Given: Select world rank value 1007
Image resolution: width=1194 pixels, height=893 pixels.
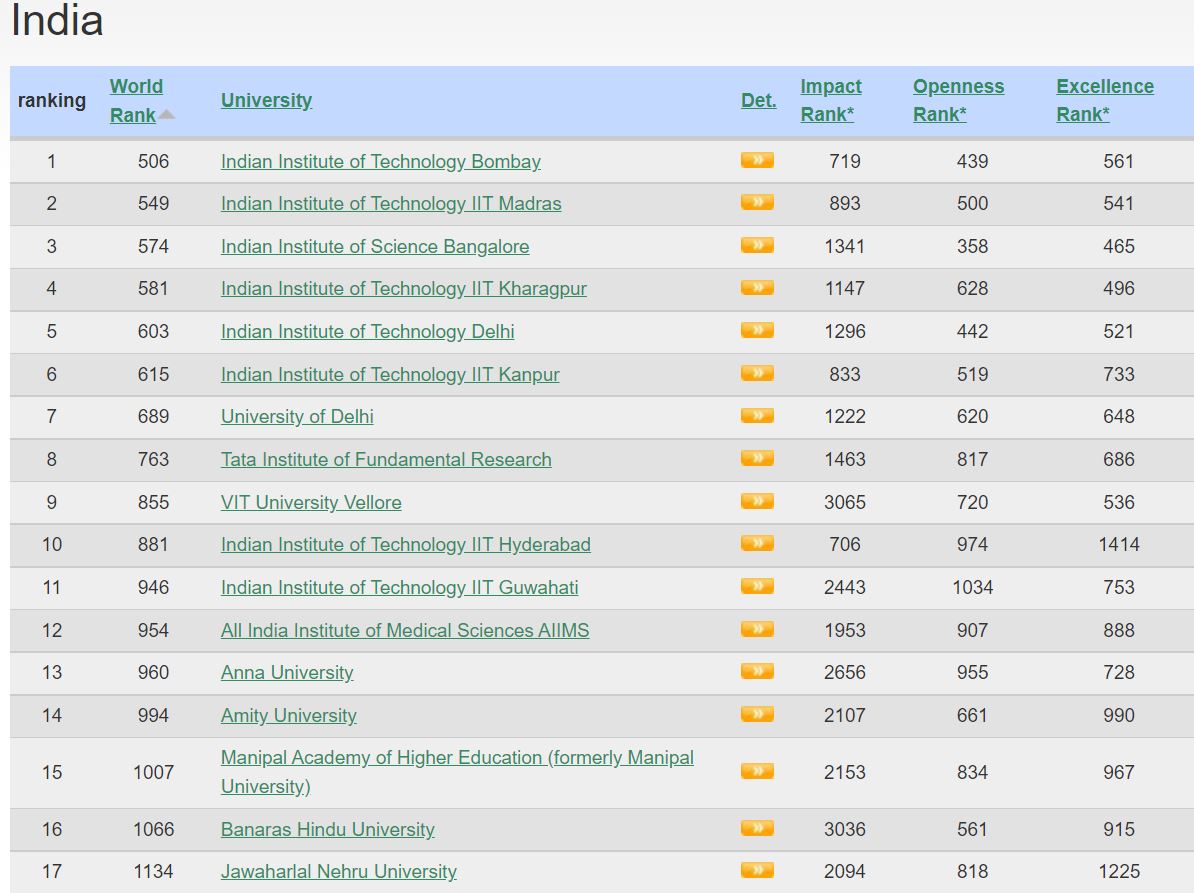Looking at the screenshot, I should click(153, 772).
